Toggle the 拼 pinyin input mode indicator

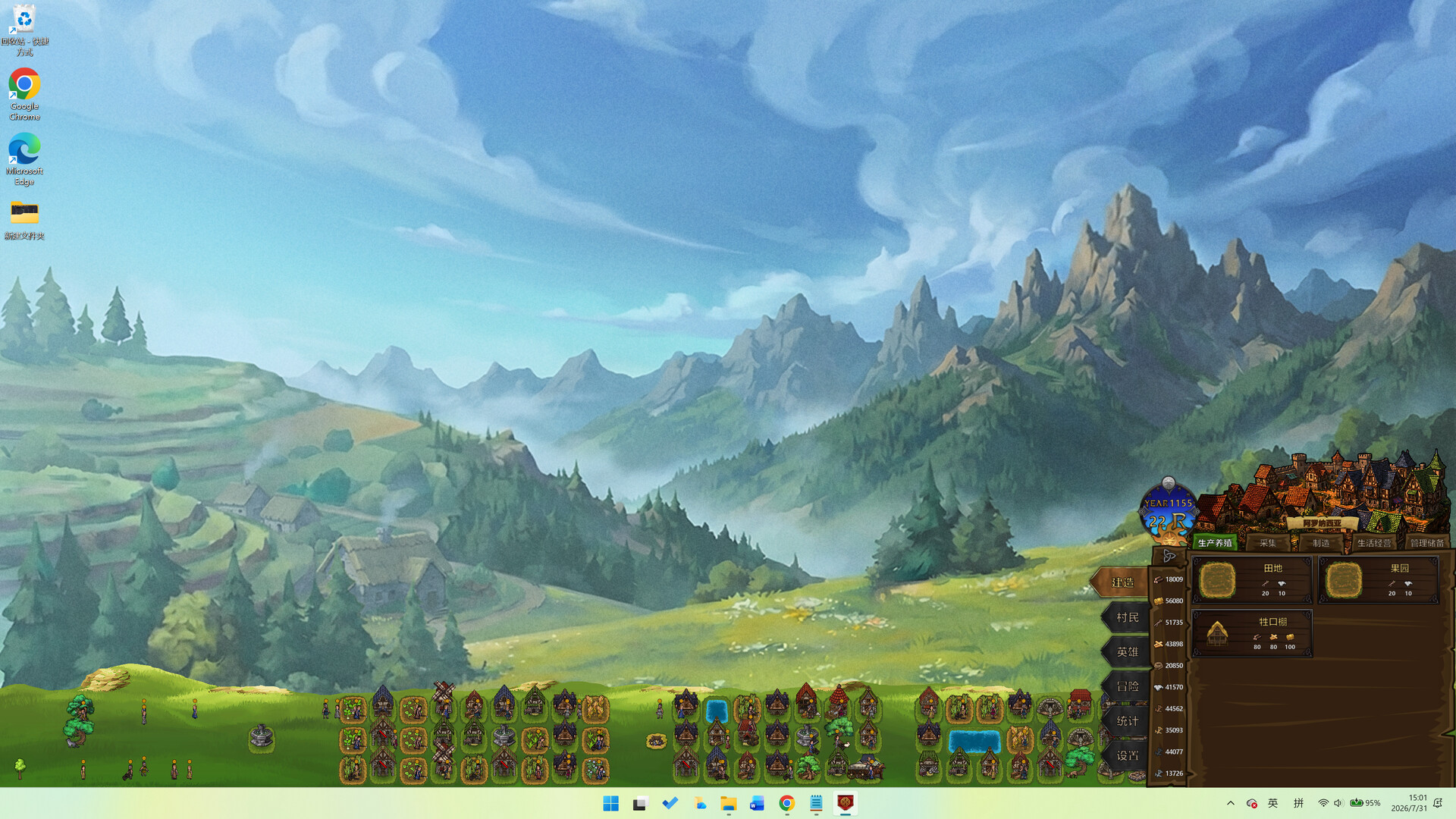tap(1298, 803)
